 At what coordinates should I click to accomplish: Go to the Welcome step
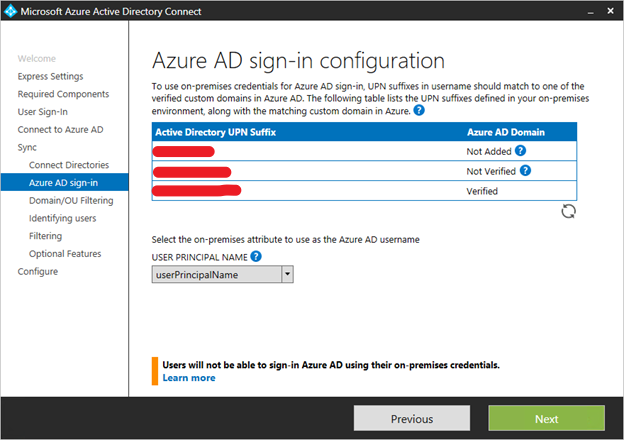click(37, 58)
